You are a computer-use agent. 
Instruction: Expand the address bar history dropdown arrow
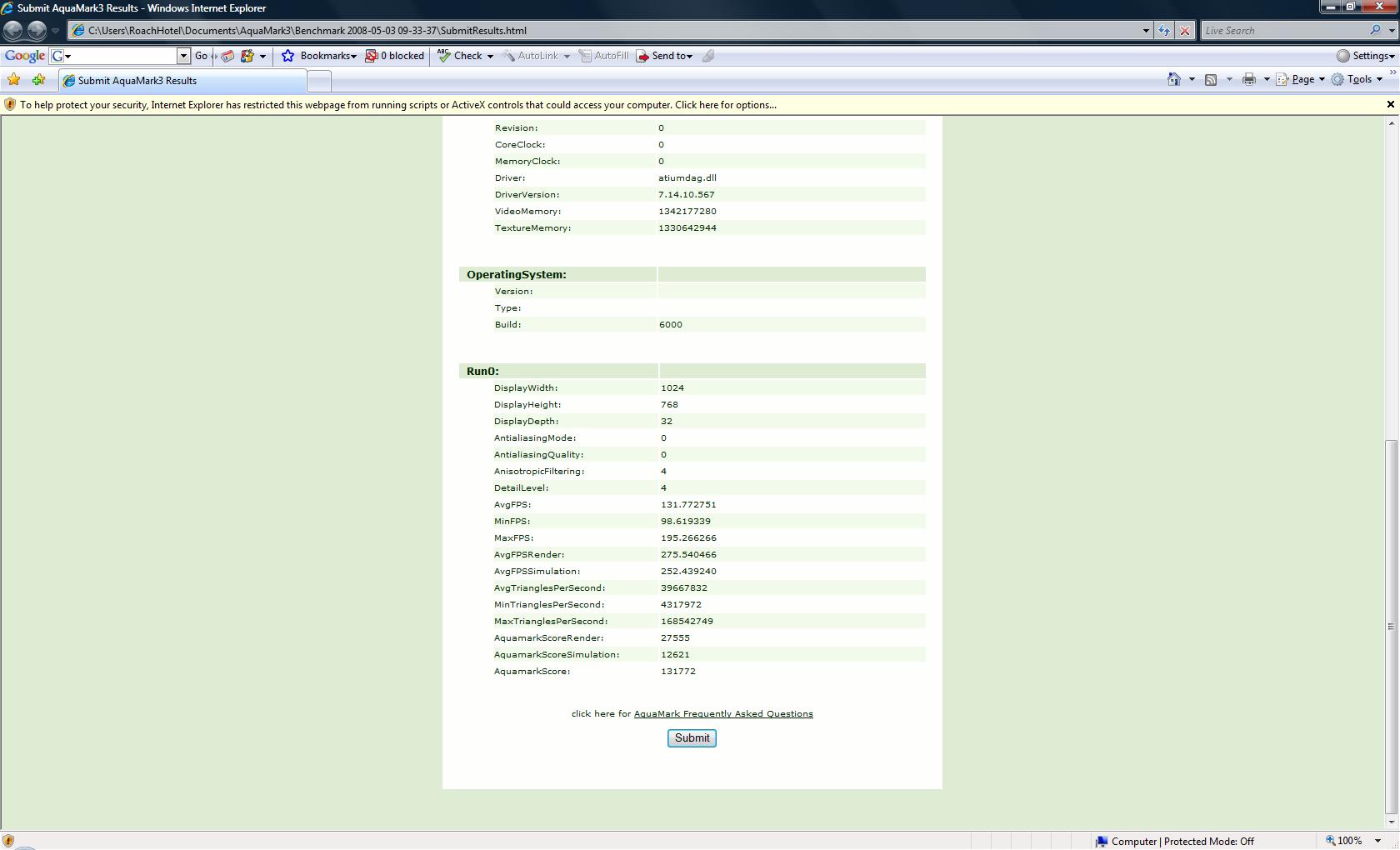1146,31
